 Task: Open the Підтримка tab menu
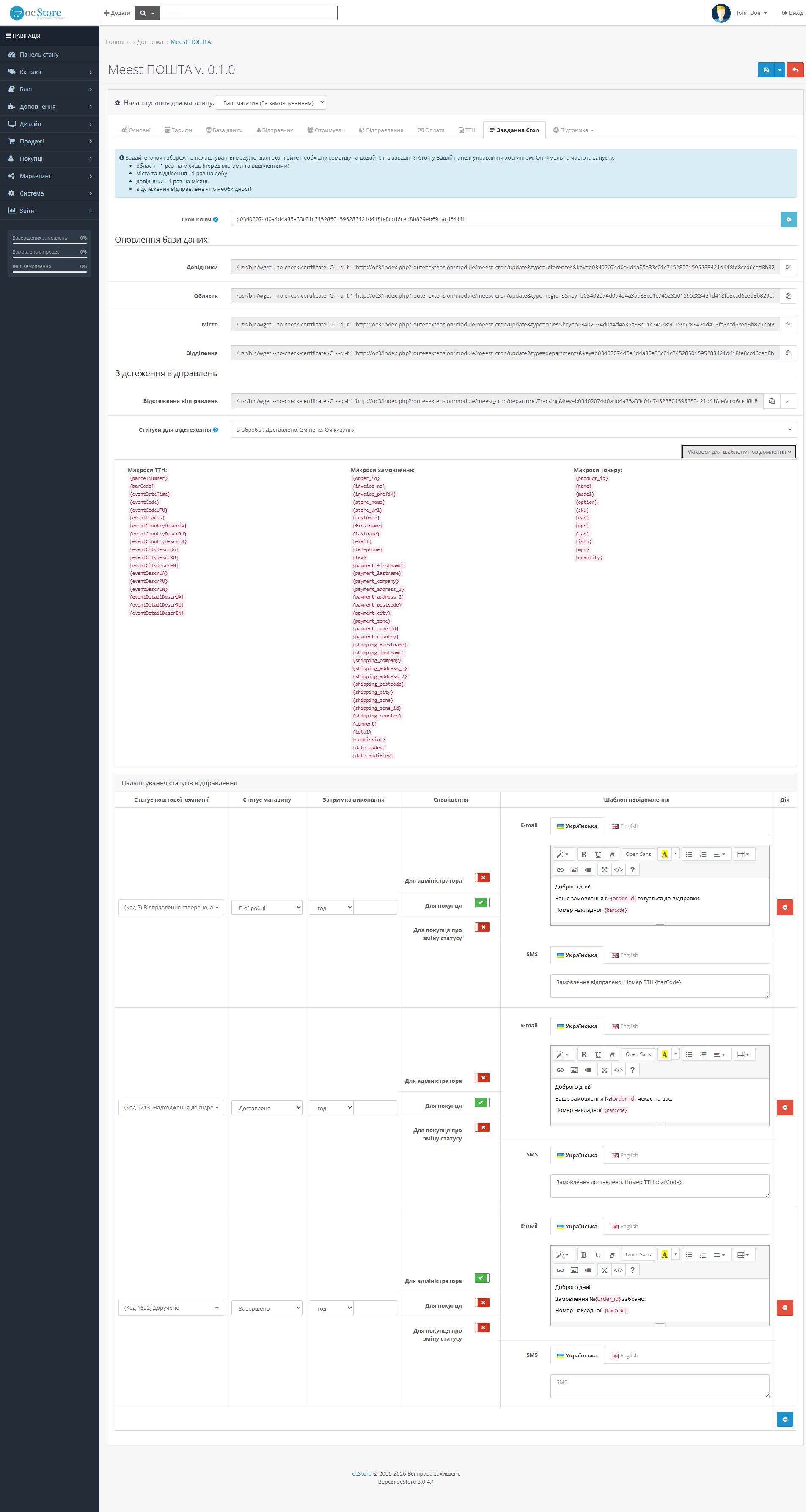(573, 130)
